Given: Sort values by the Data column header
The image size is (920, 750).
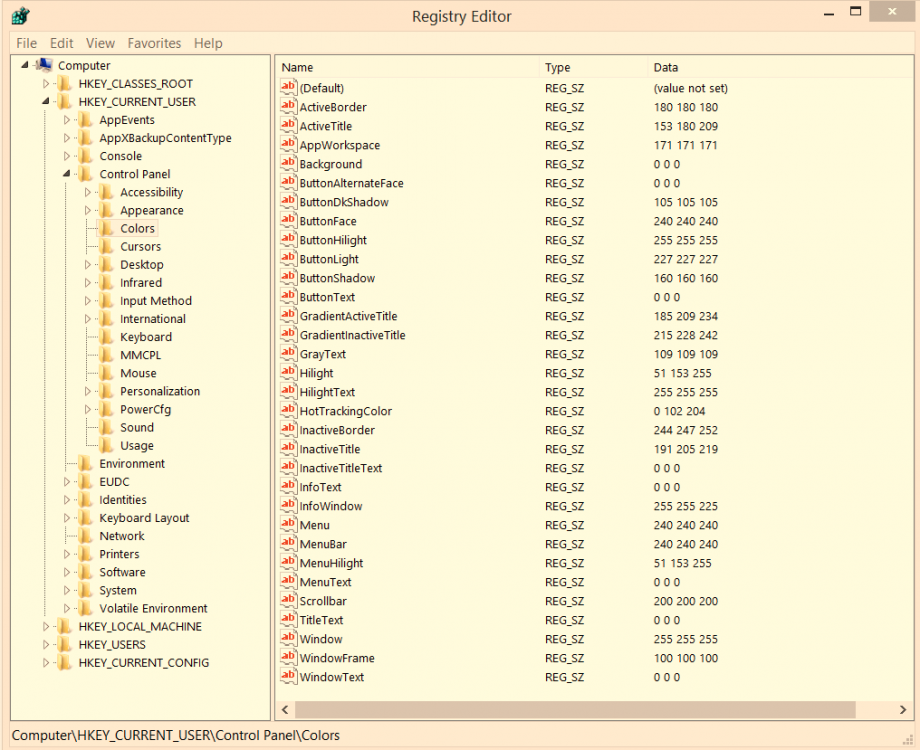Looking at the screenshot, I should (x=780, y=67).
